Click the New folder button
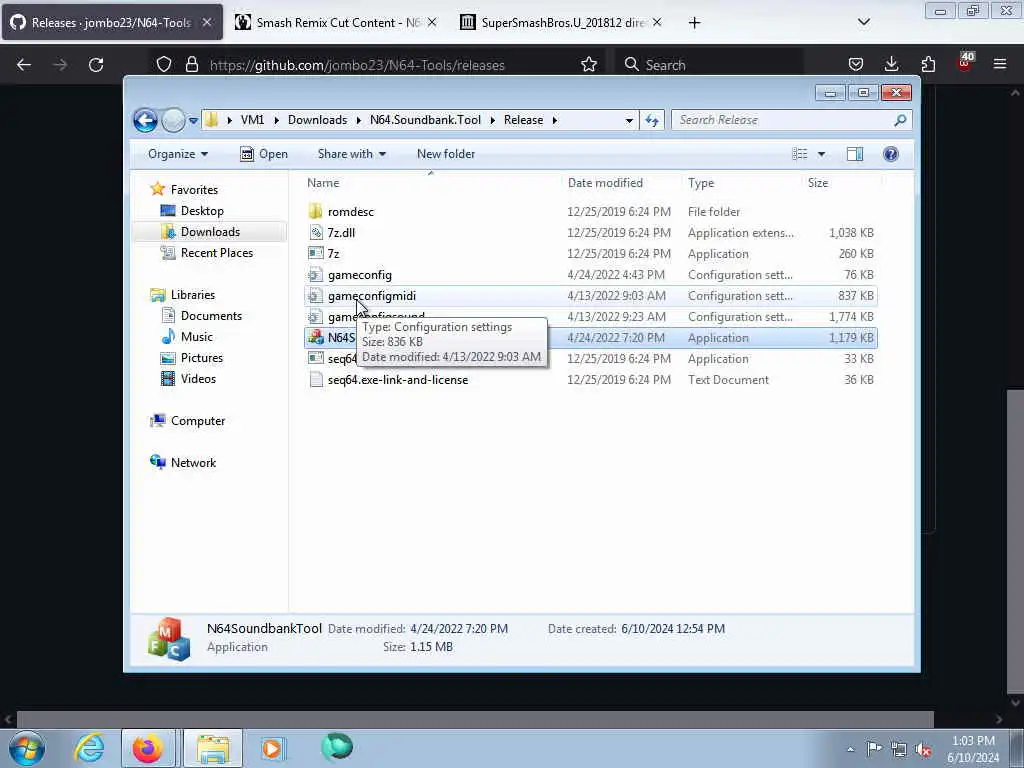Image resolution: width=1024 pixels, height=768 pixels. (x=446, y=154)
